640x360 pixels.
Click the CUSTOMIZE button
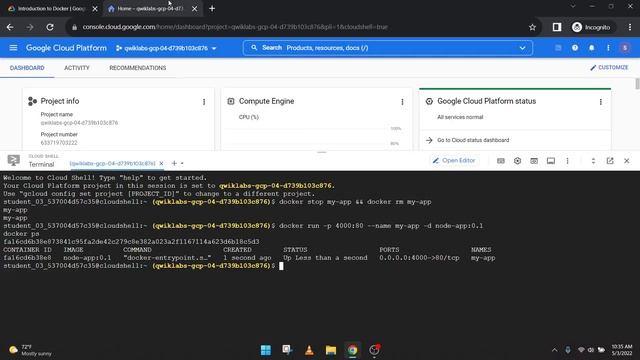click(x=609, y=67)
